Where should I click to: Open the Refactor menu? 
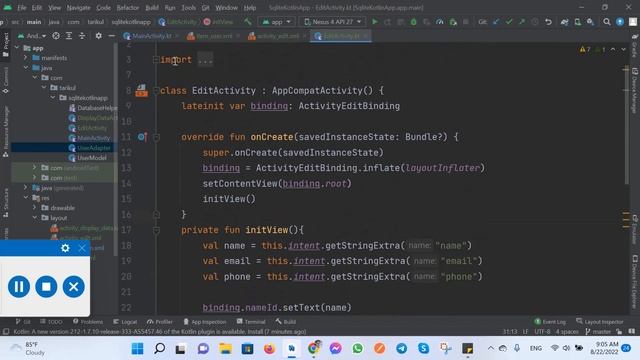point(128,7)
